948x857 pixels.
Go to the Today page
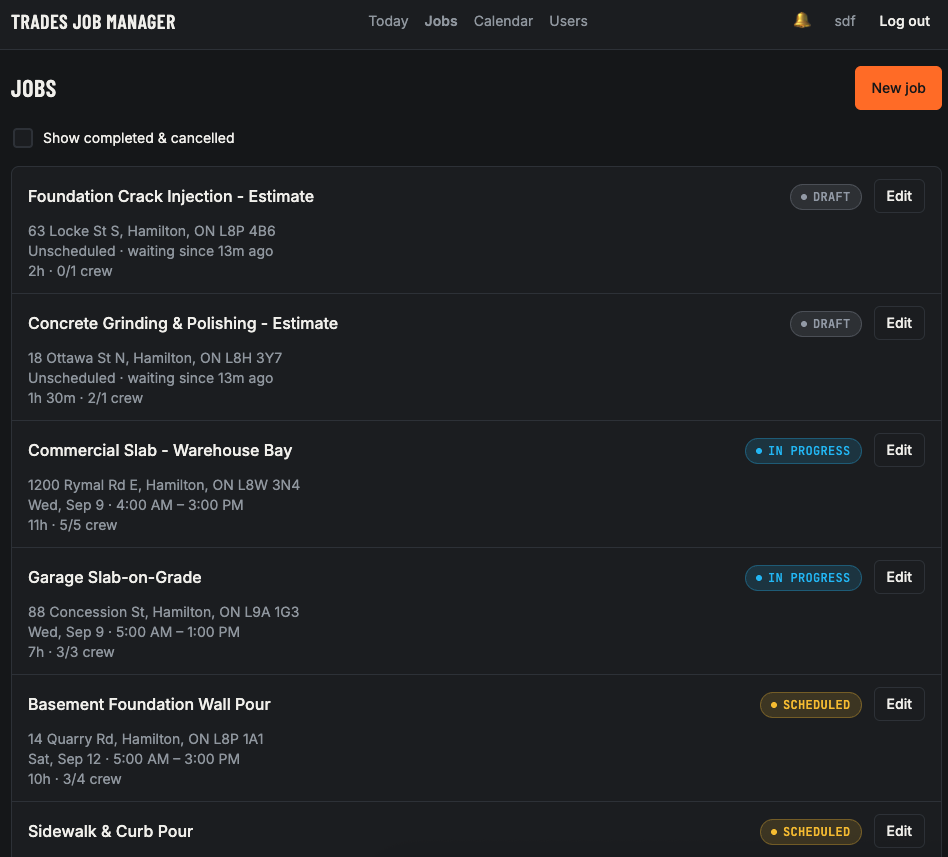coord(388,21)
